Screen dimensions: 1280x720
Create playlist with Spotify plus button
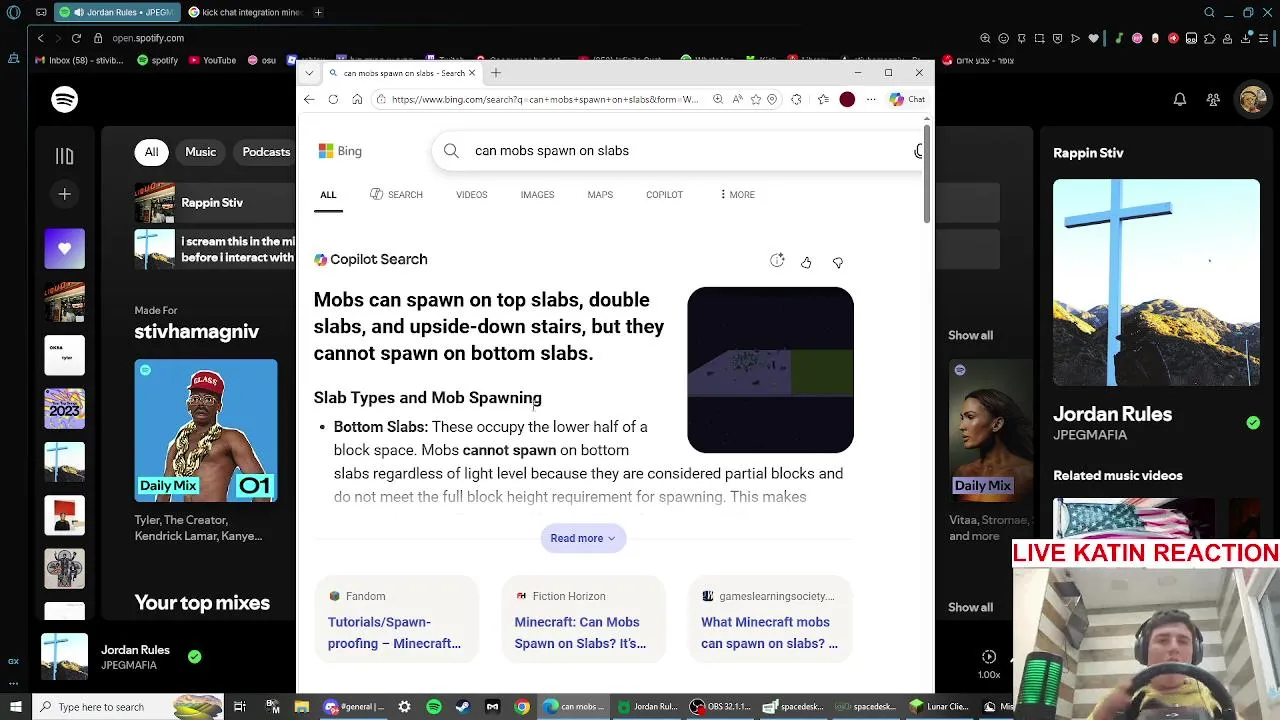[64, 194]
